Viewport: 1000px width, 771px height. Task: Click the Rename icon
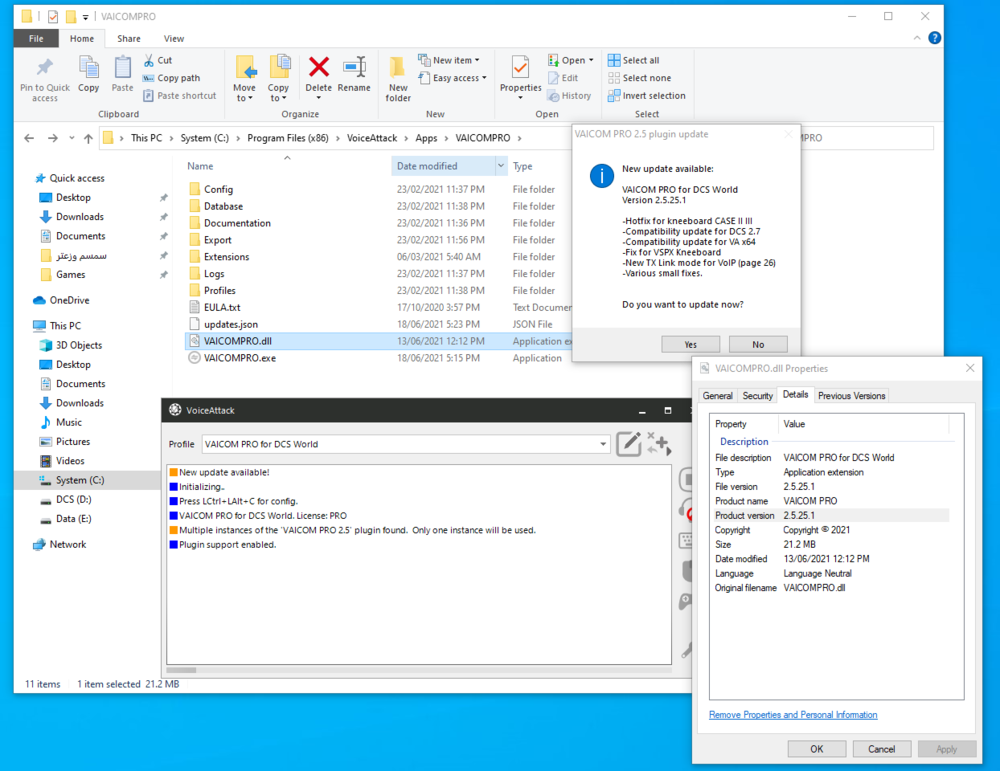tap(355, 67)
